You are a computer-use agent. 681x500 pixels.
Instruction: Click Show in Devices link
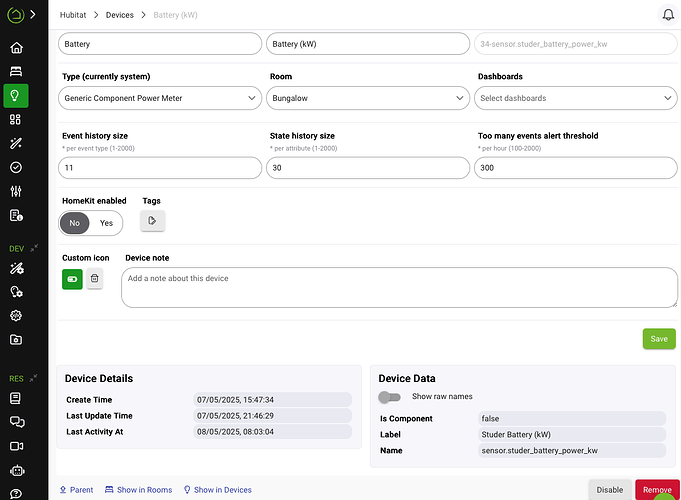(218, 490)
